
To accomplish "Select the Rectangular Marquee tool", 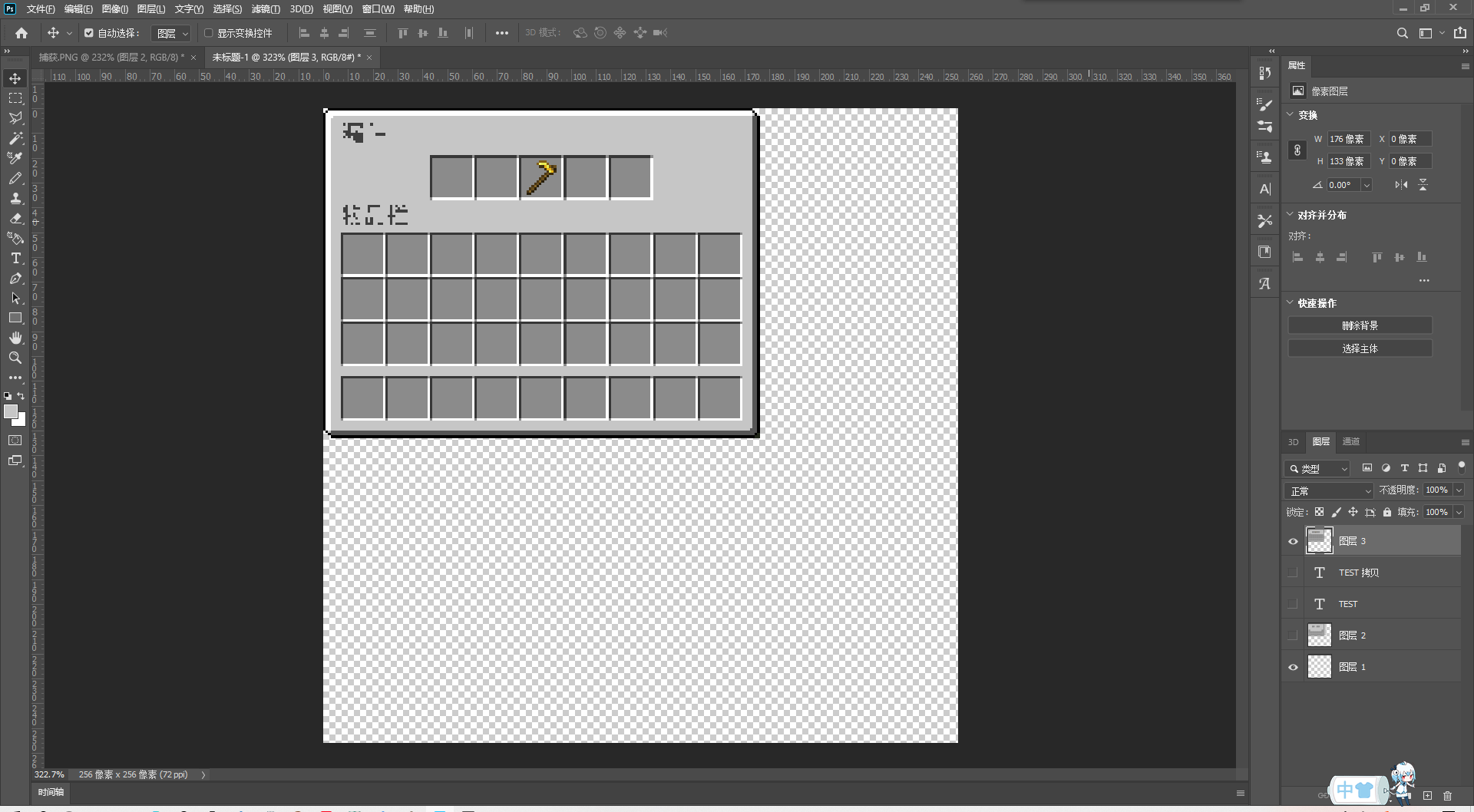I will [x=15, y=98].
